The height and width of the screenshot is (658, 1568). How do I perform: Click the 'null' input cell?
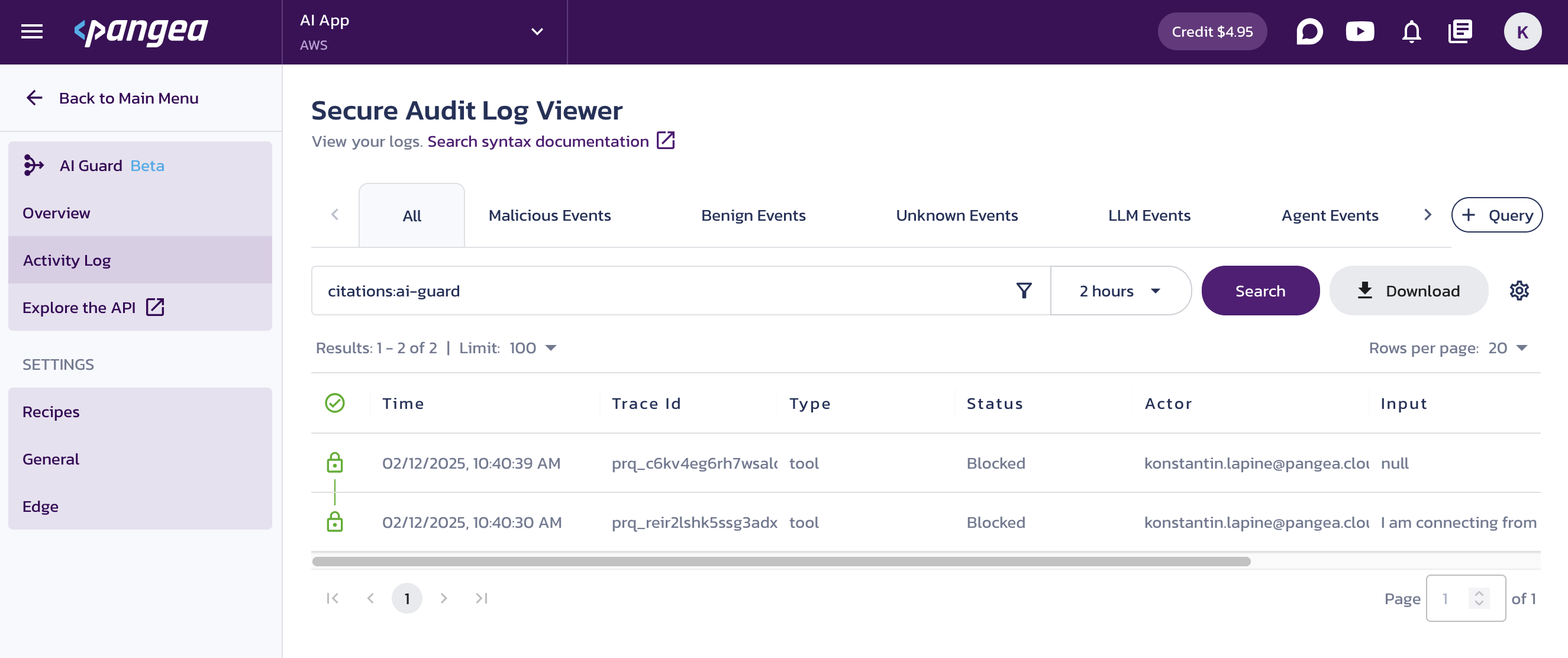tap(1395, 463)
